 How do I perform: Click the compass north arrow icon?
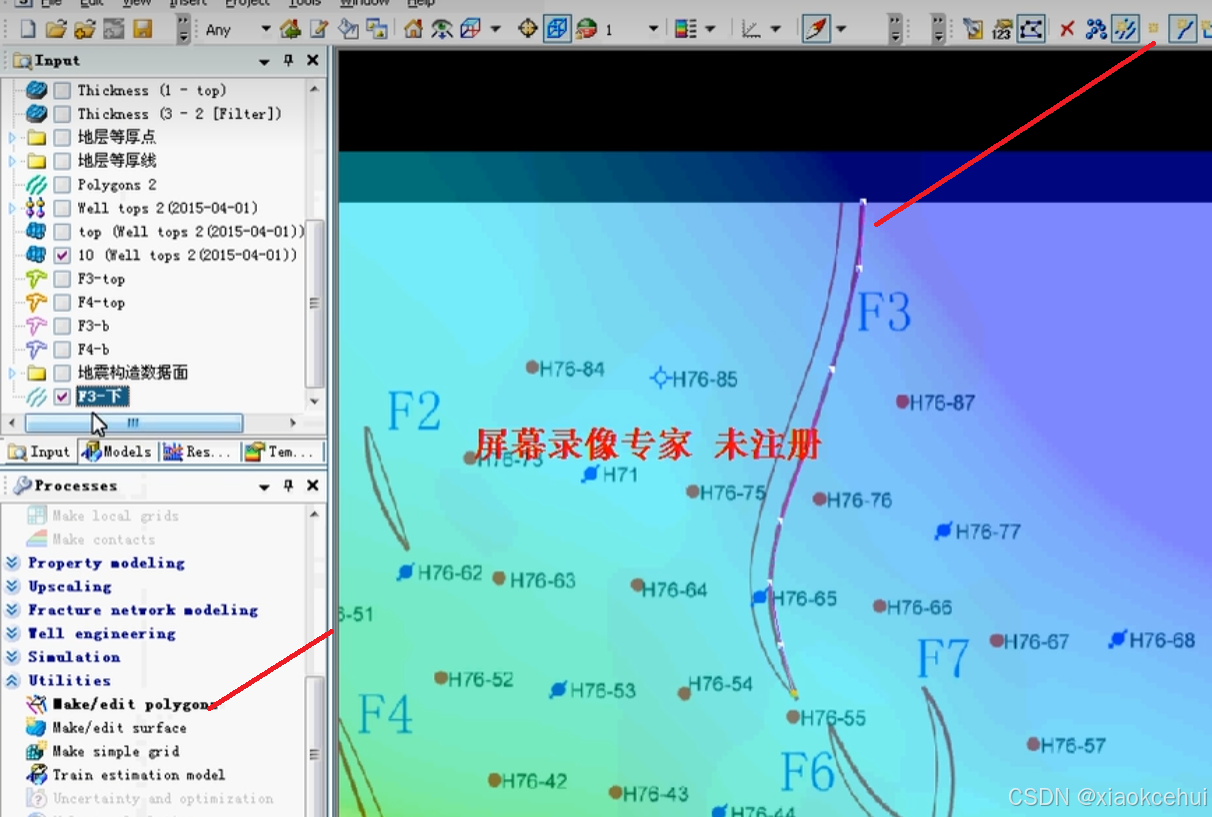[817, 29]
